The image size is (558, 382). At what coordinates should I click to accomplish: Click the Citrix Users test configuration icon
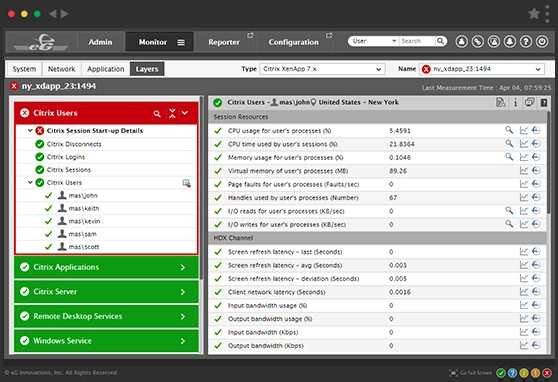click(x=186, y=183)
